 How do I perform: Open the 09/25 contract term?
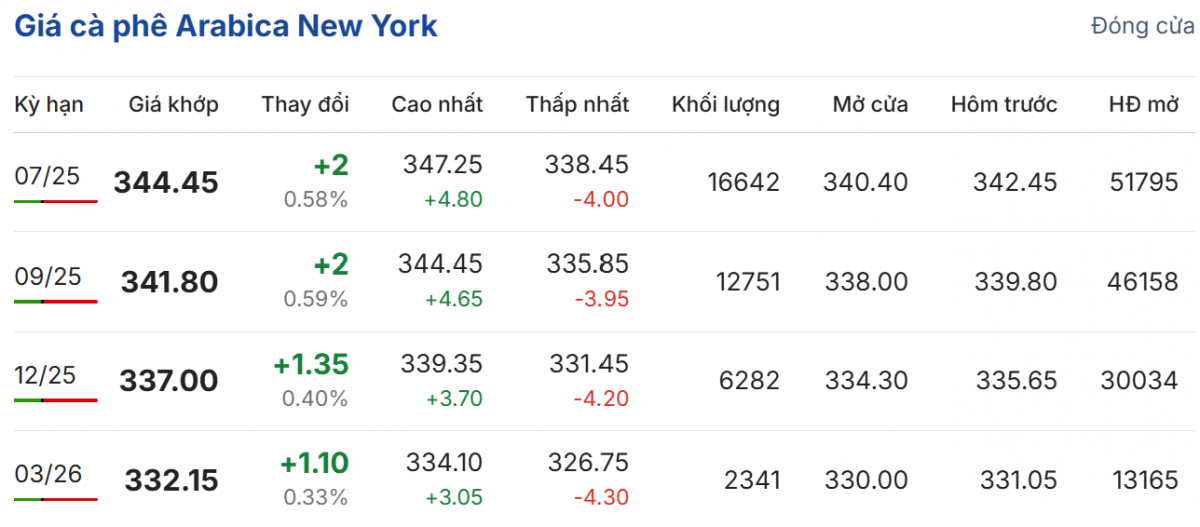pos(46,275)
